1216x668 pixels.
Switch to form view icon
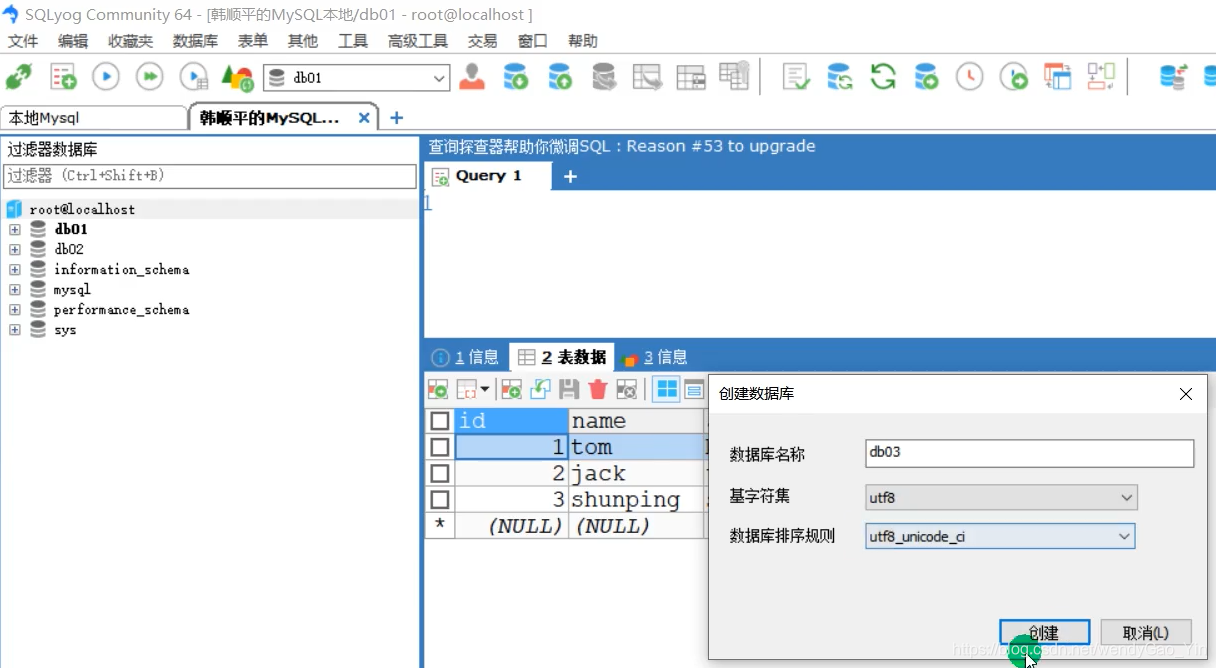[693, 389]
